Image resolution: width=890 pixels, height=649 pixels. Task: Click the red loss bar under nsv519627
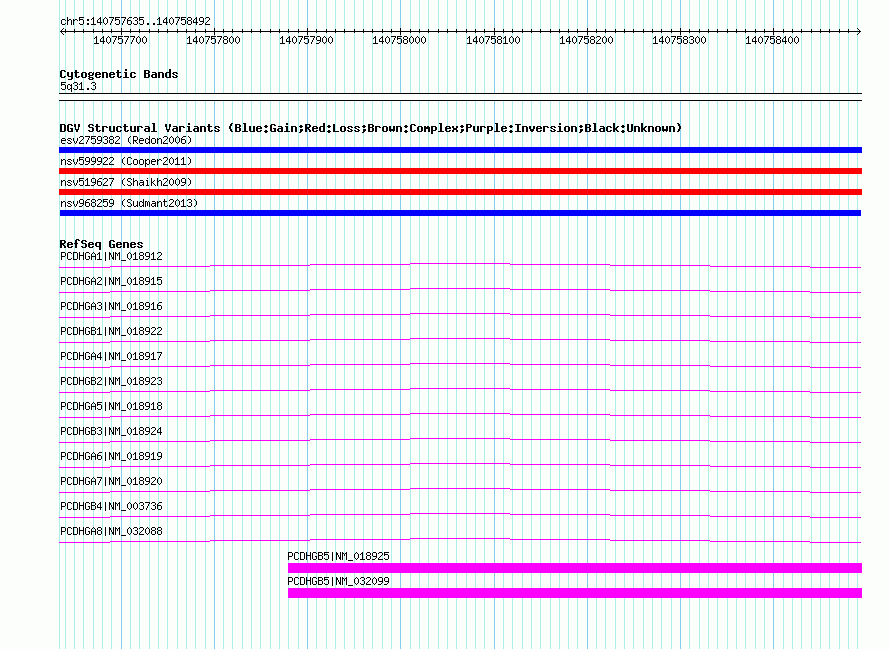[x=460, y=192]
